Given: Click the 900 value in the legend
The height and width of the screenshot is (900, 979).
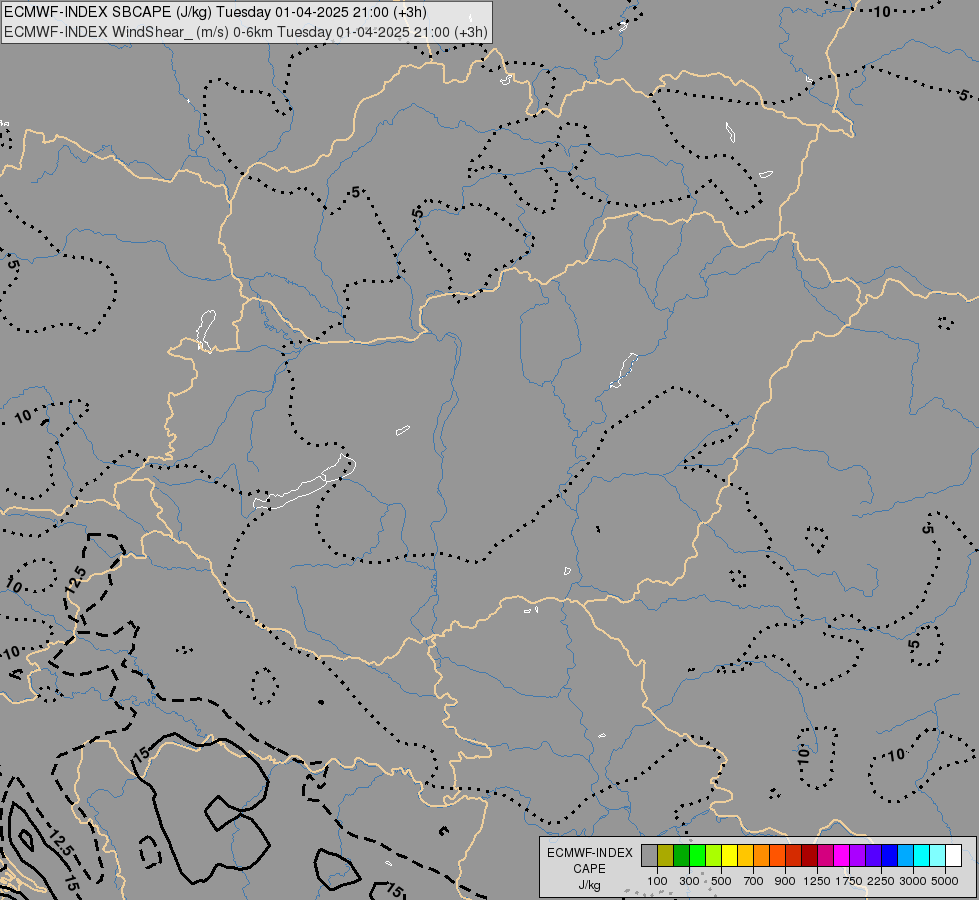Looking at the screenshot, I should tap(785, 881).
